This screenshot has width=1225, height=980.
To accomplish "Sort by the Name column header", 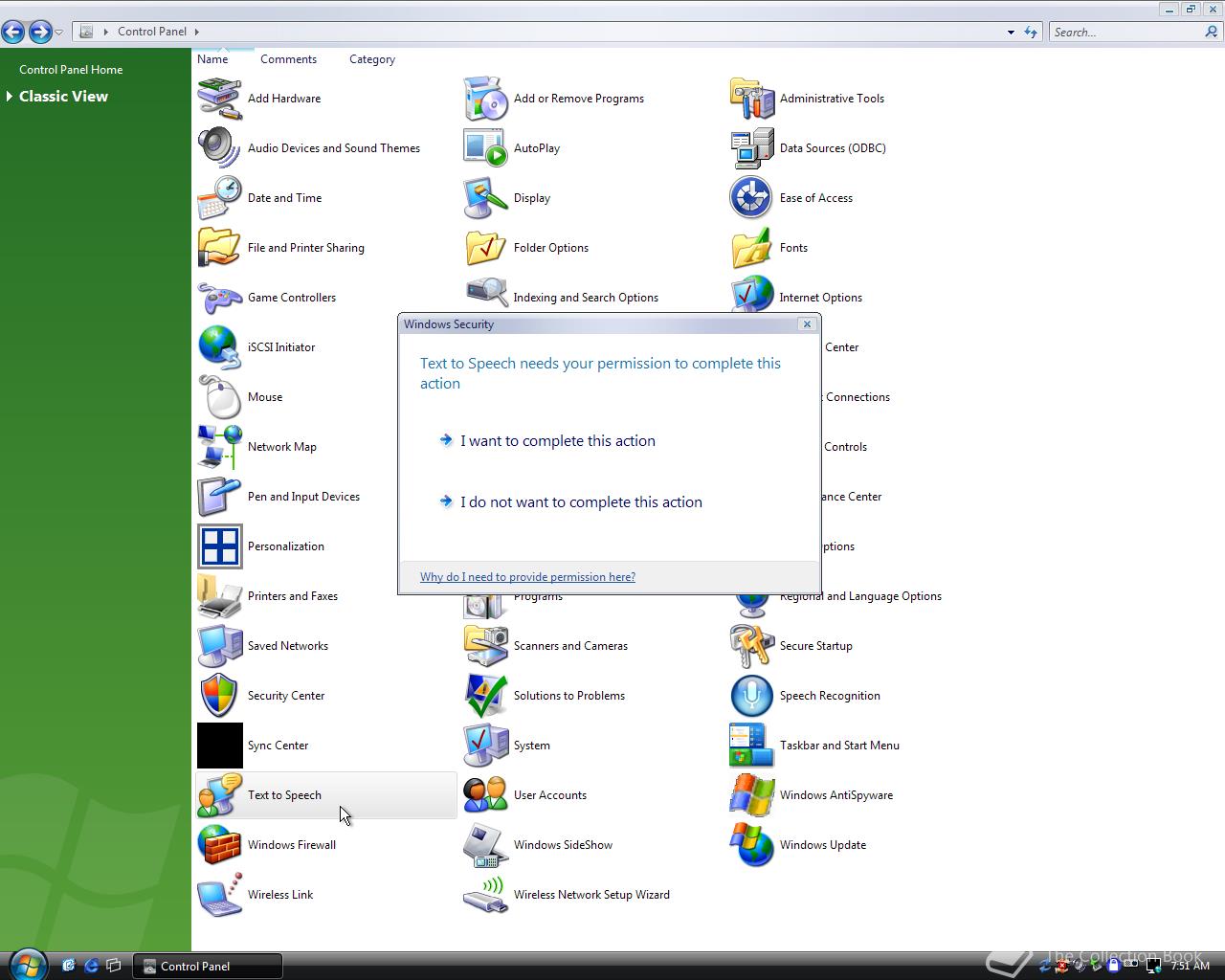I will [212, 59].
